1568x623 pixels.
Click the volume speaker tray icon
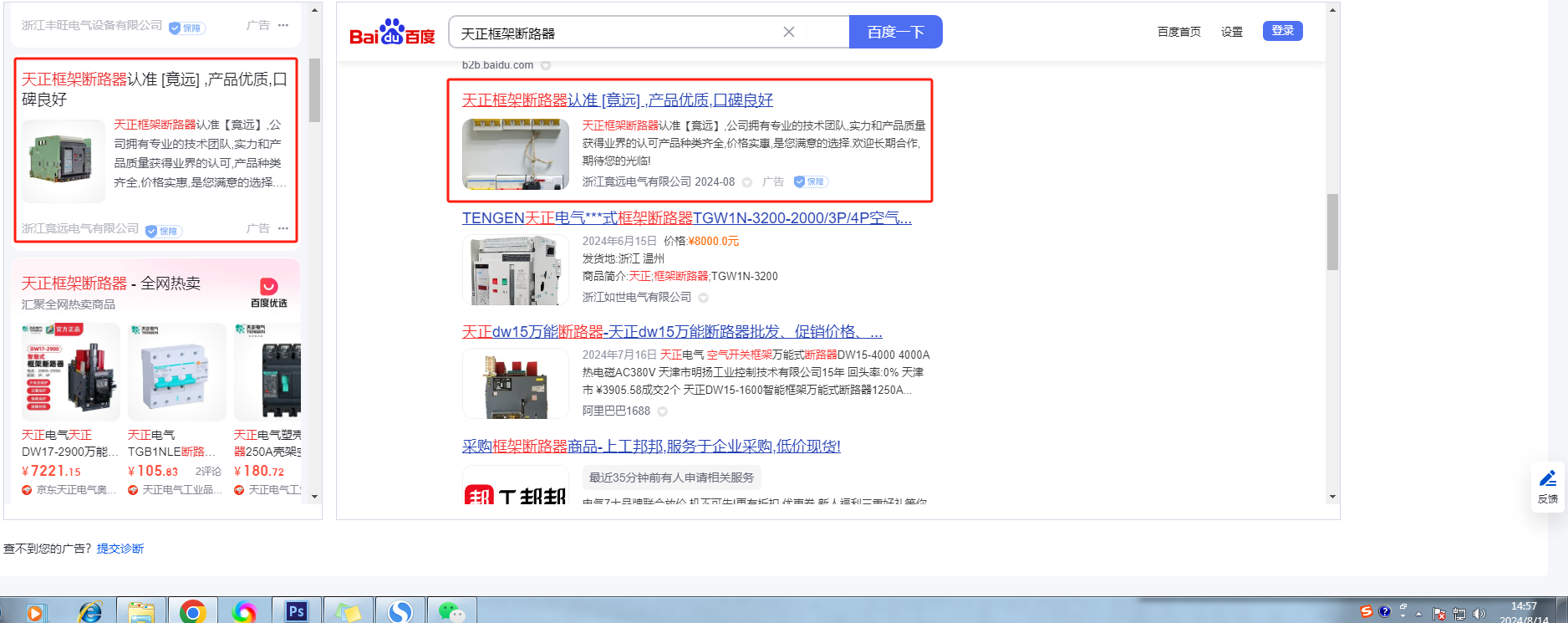(1479, 614)
